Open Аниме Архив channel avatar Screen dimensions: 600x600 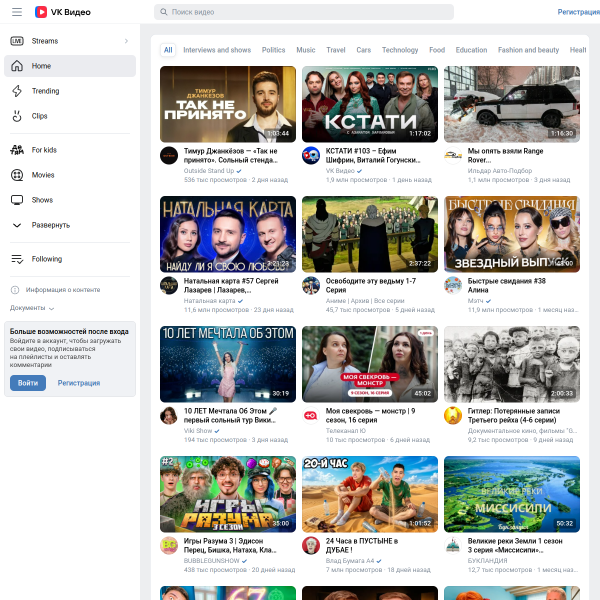point(311,285)
